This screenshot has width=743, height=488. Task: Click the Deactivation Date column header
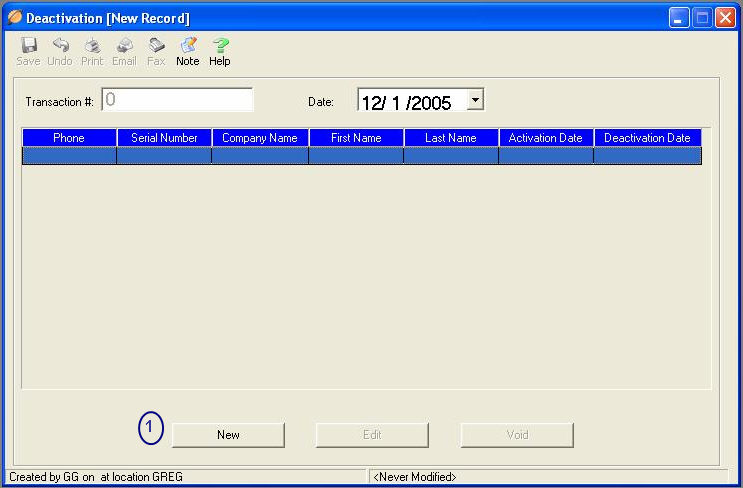coord(648,138)
